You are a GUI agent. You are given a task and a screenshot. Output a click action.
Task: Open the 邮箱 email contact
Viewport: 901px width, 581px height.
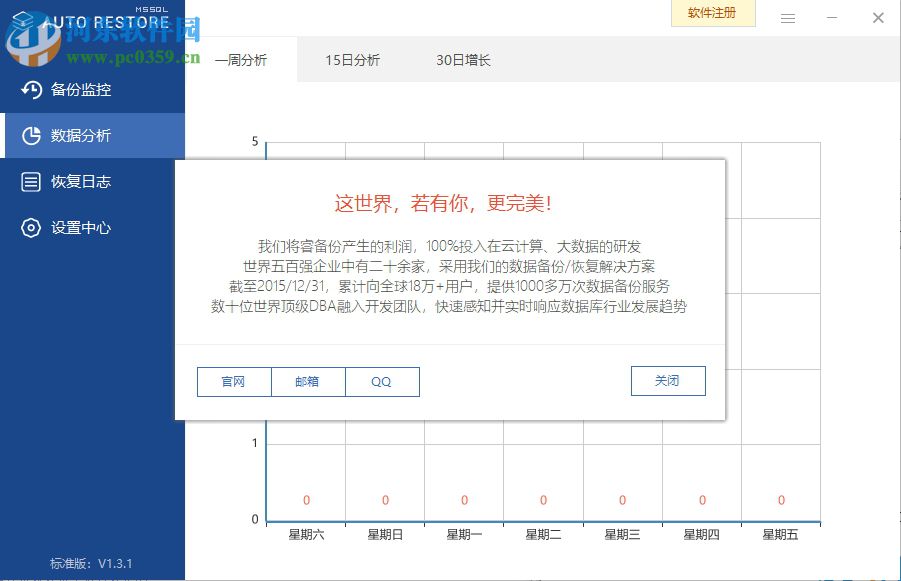[307, 381]
